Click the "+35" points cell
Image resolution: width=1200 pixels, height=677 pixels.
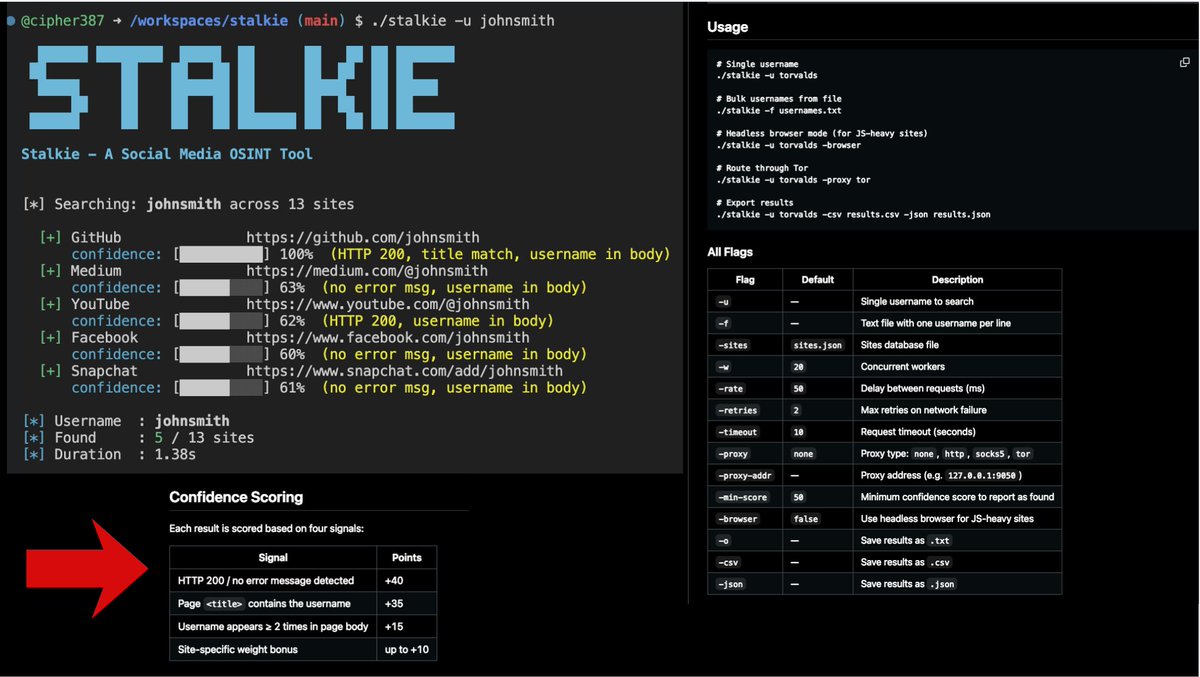[x=396, y=603]
